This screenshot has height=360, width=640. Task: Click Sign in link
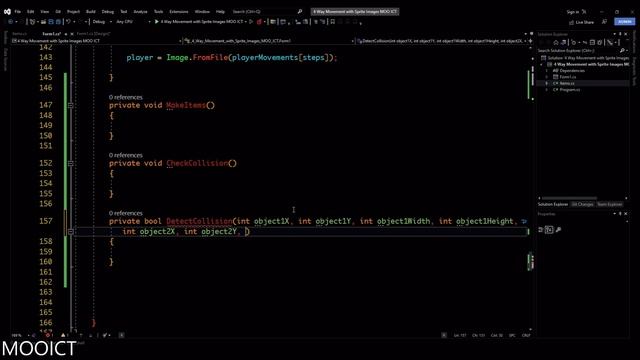coord(573,12)
